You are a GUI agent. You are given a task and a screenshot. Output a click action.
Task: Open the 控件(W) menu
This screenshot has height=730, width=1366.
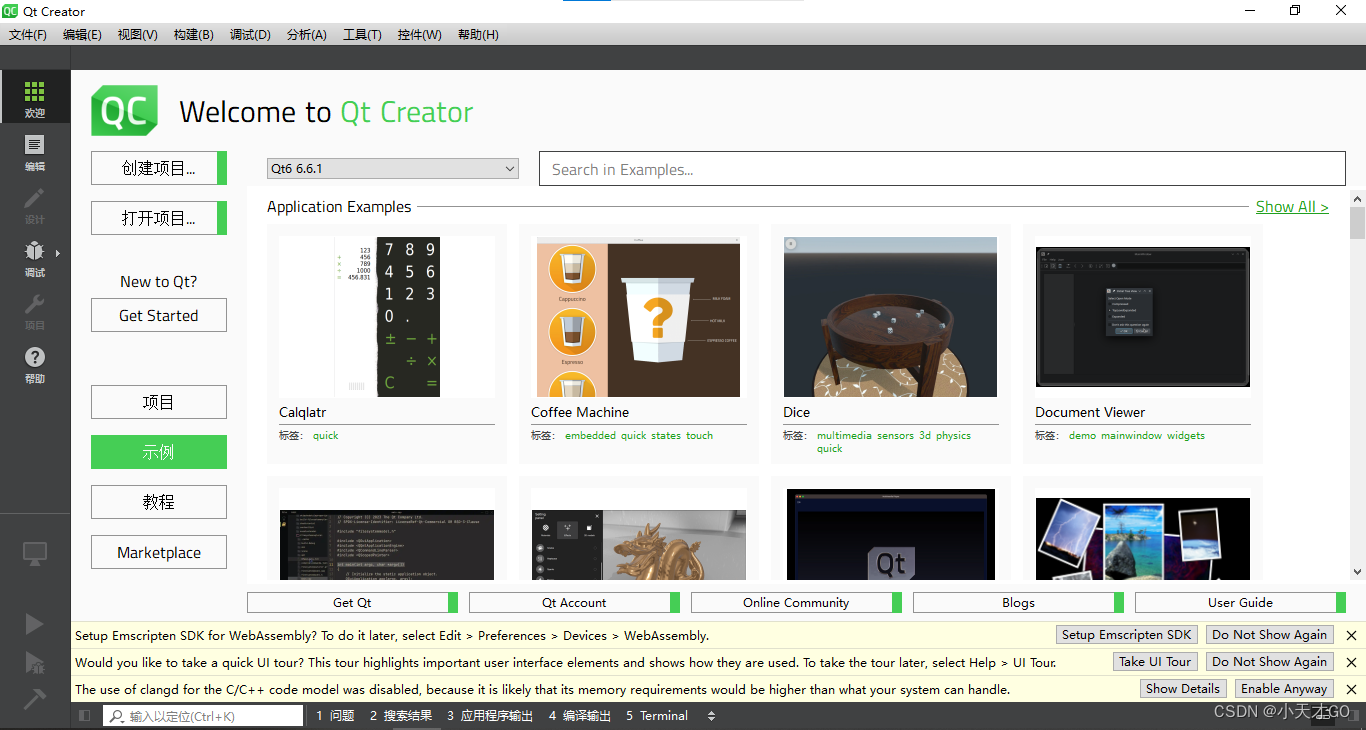[x=420, y=35]
